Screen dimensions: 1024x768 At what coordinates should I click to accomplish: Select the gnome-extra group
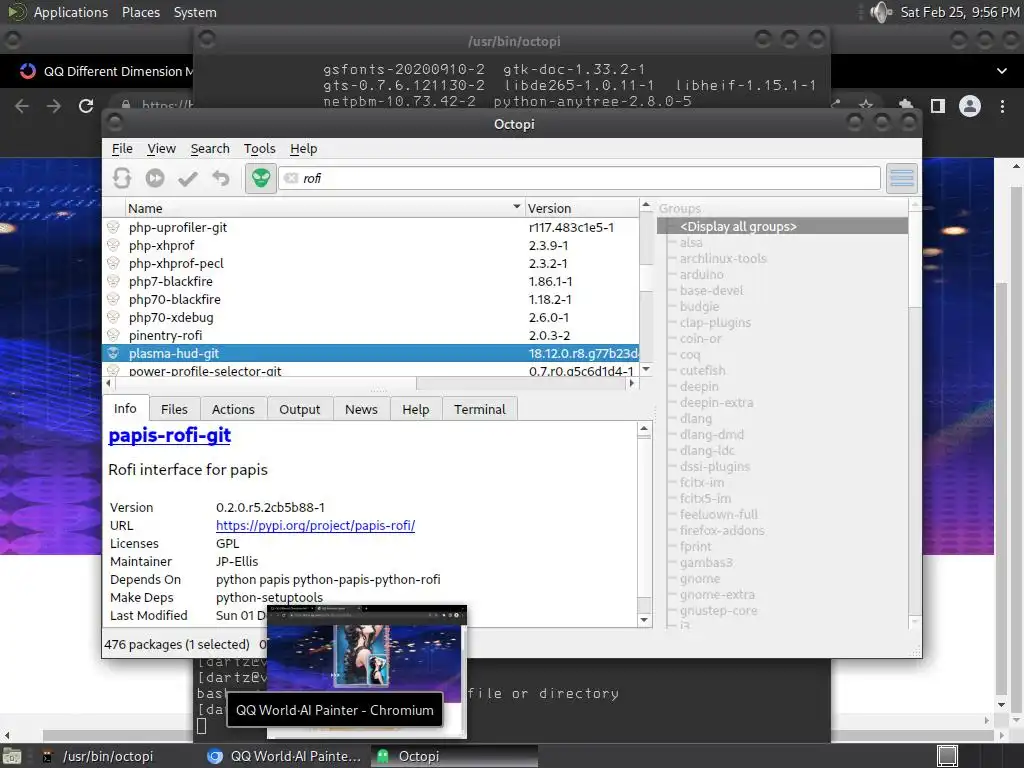tap(717, 595)
